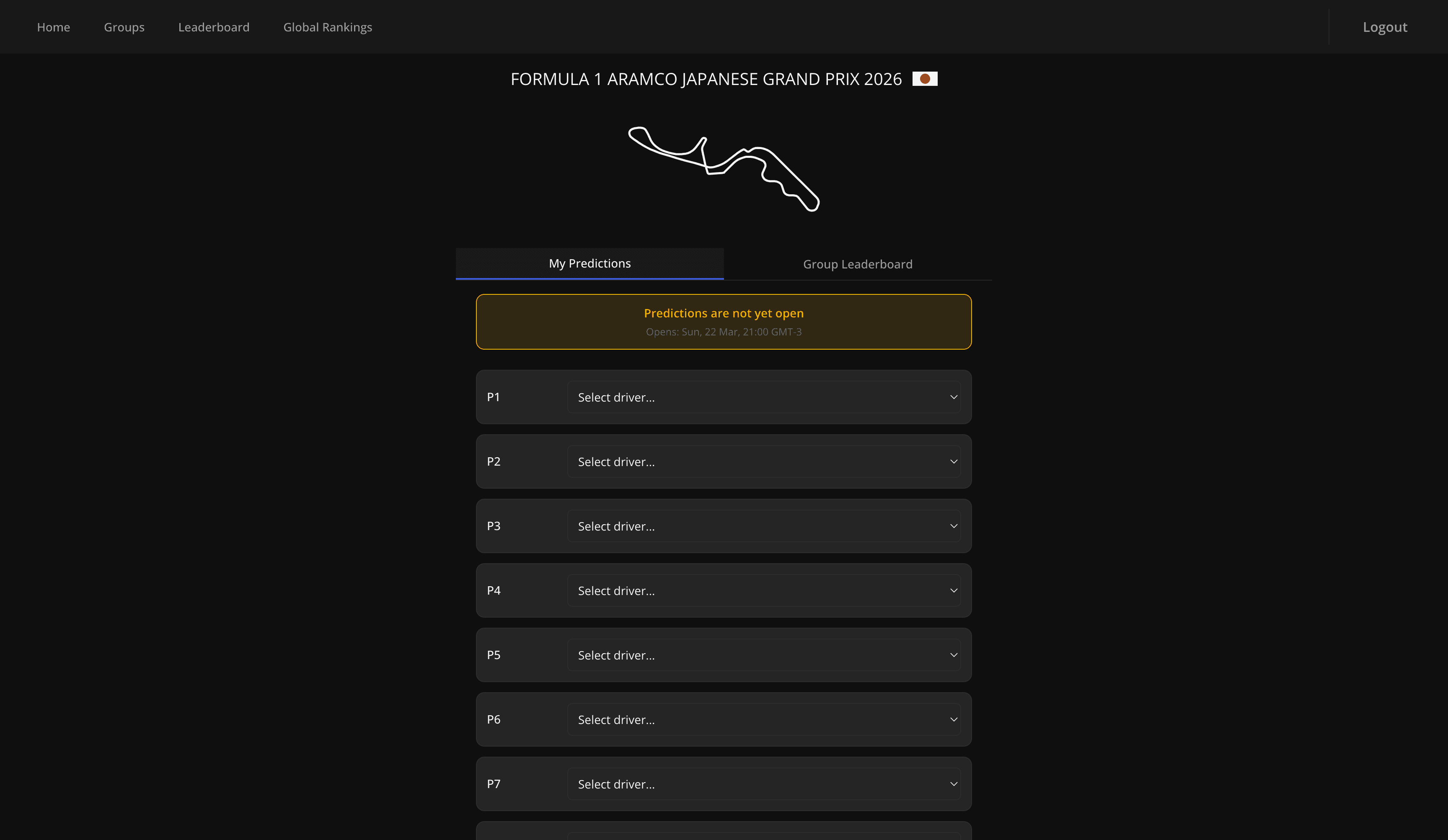The image size is (1448, 840).
Task: Click the predictions opening time text
Action: pyautogui.click(x=724, y=332)
